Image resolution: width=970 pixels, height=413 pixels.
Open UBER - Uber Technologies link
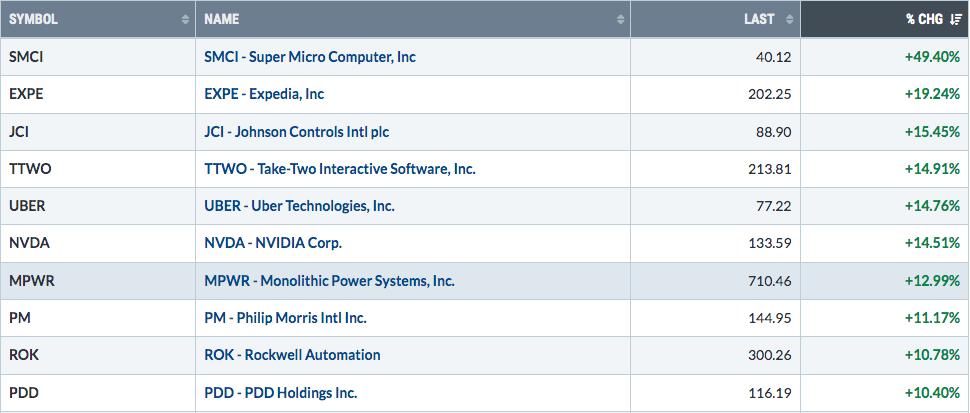[x=299, y=206]
